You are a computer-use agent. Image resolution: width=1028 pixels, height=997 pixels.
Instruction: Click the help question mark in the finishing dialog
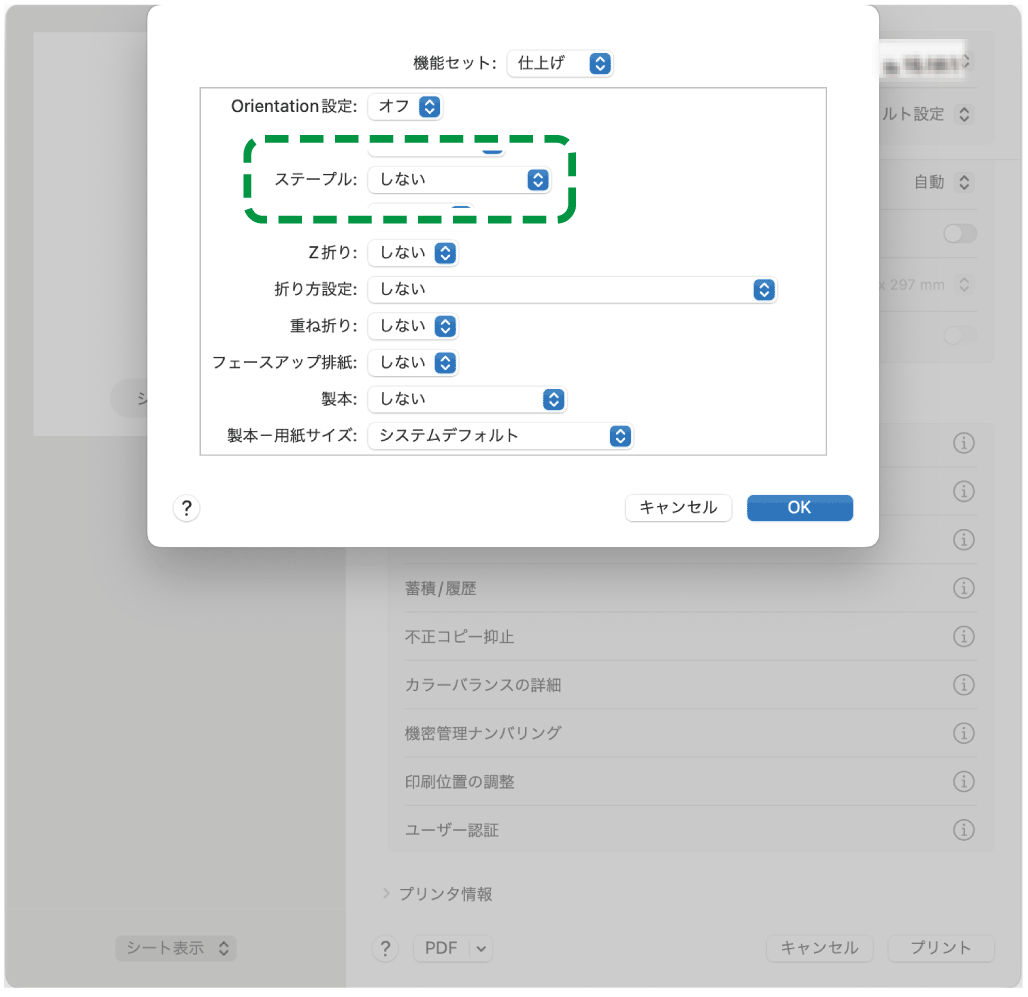pos(186,508)
